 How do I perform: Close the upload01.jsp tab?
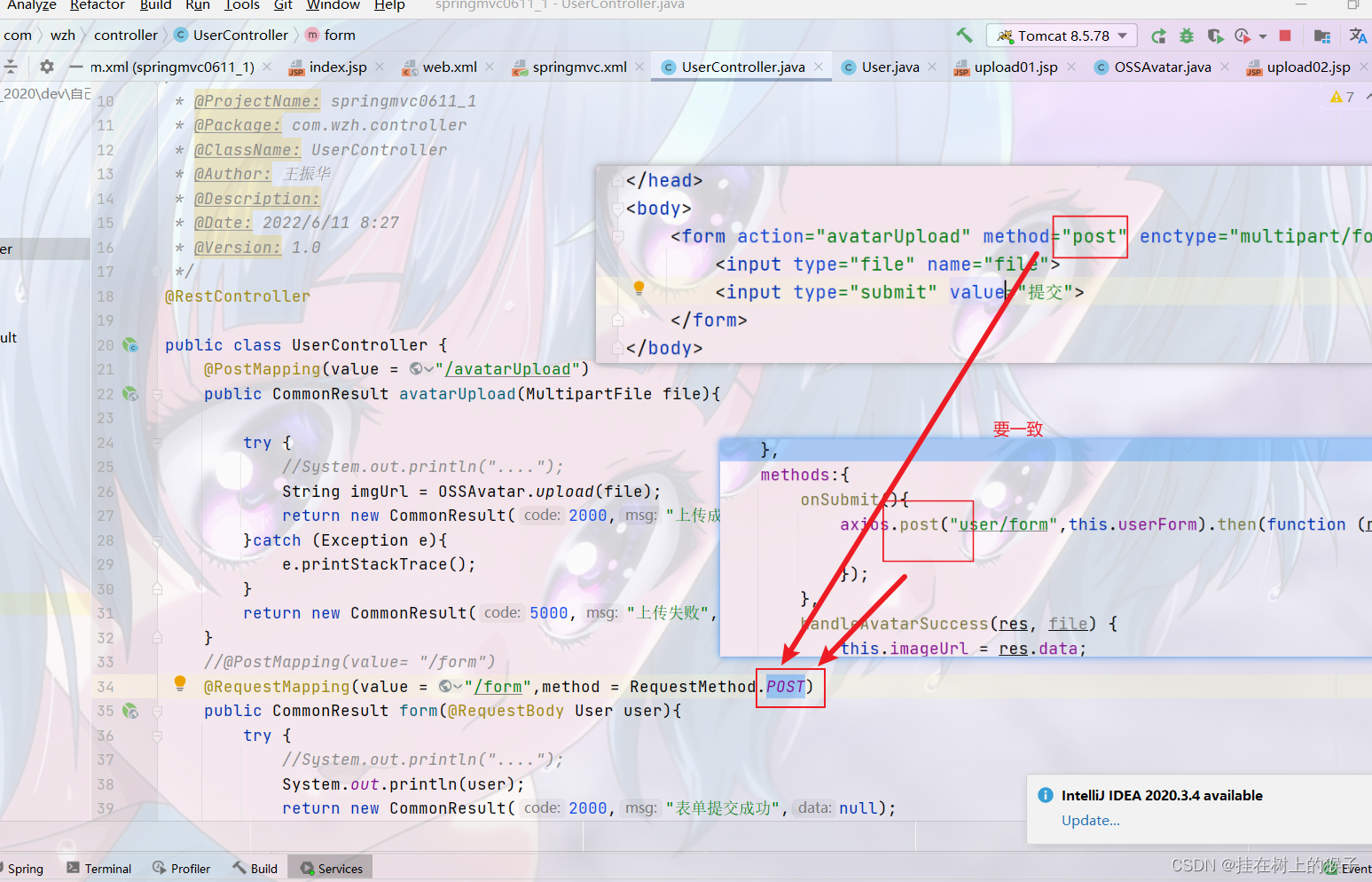(1071, 67)
